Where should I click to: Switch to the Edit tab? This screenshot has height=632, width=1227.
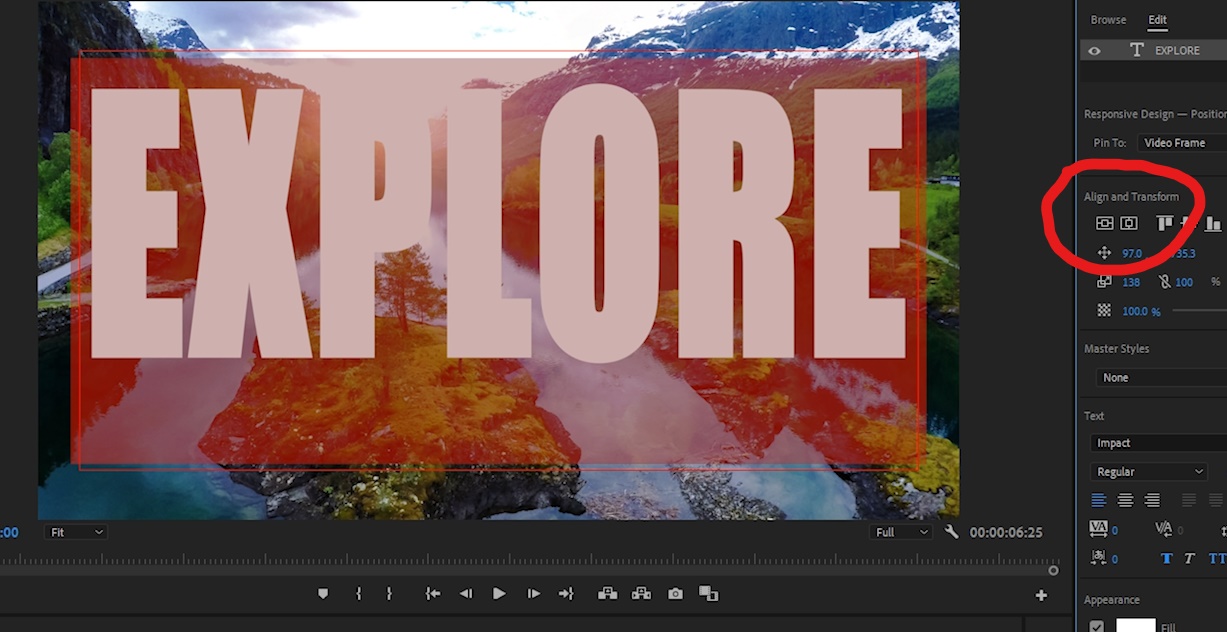point(1157,20)
